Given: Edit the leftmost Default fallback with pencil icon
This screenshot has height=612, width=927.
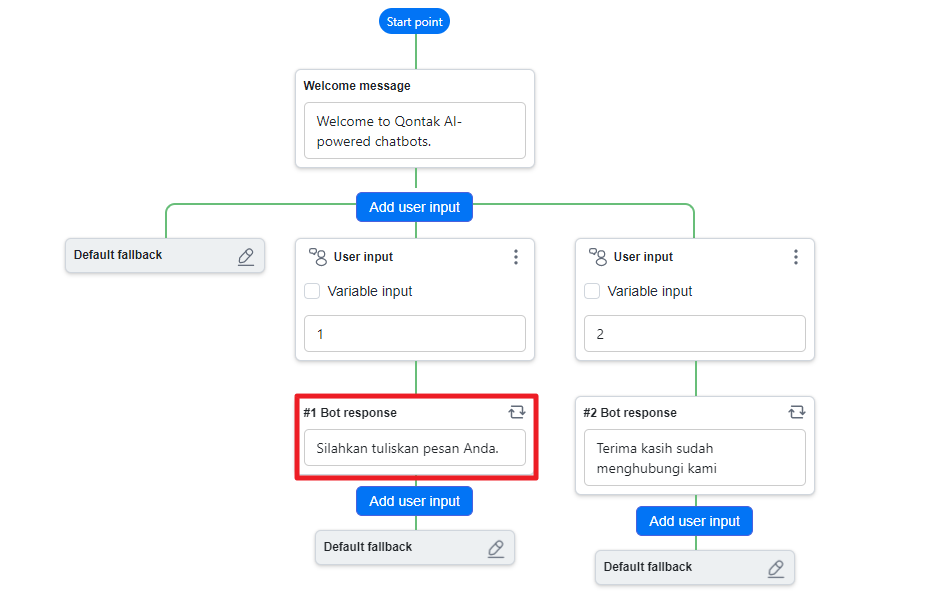Looking at the screenshot, I should (246, 256).
